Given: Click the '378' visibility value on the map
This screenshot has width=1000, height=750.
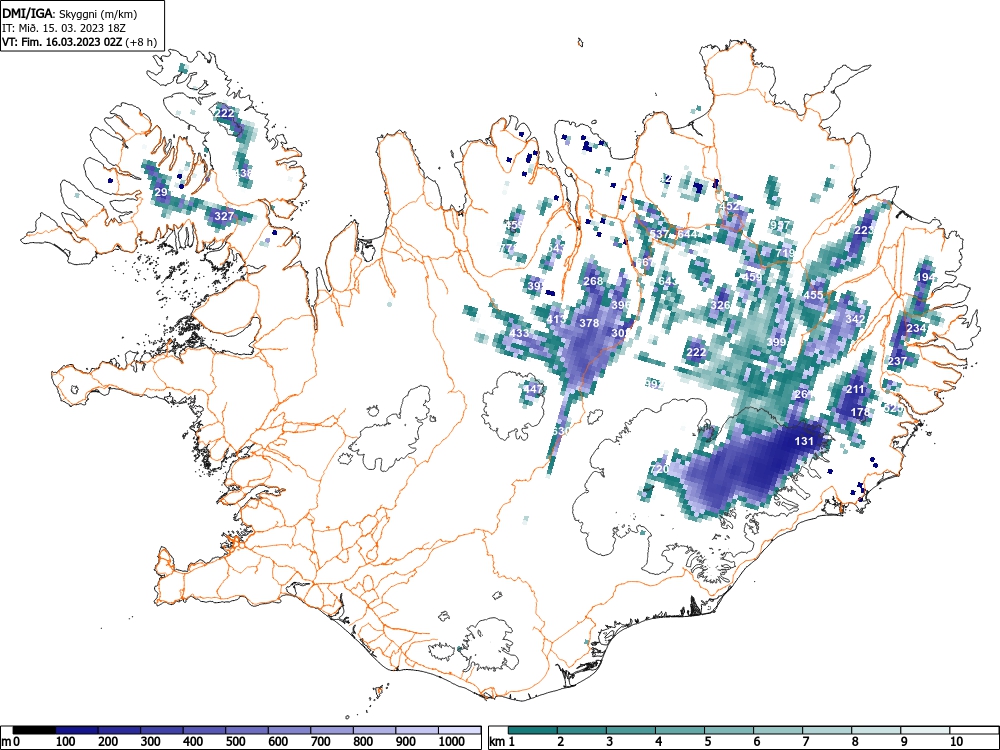Looking at the screenshot, I should 589,323.
